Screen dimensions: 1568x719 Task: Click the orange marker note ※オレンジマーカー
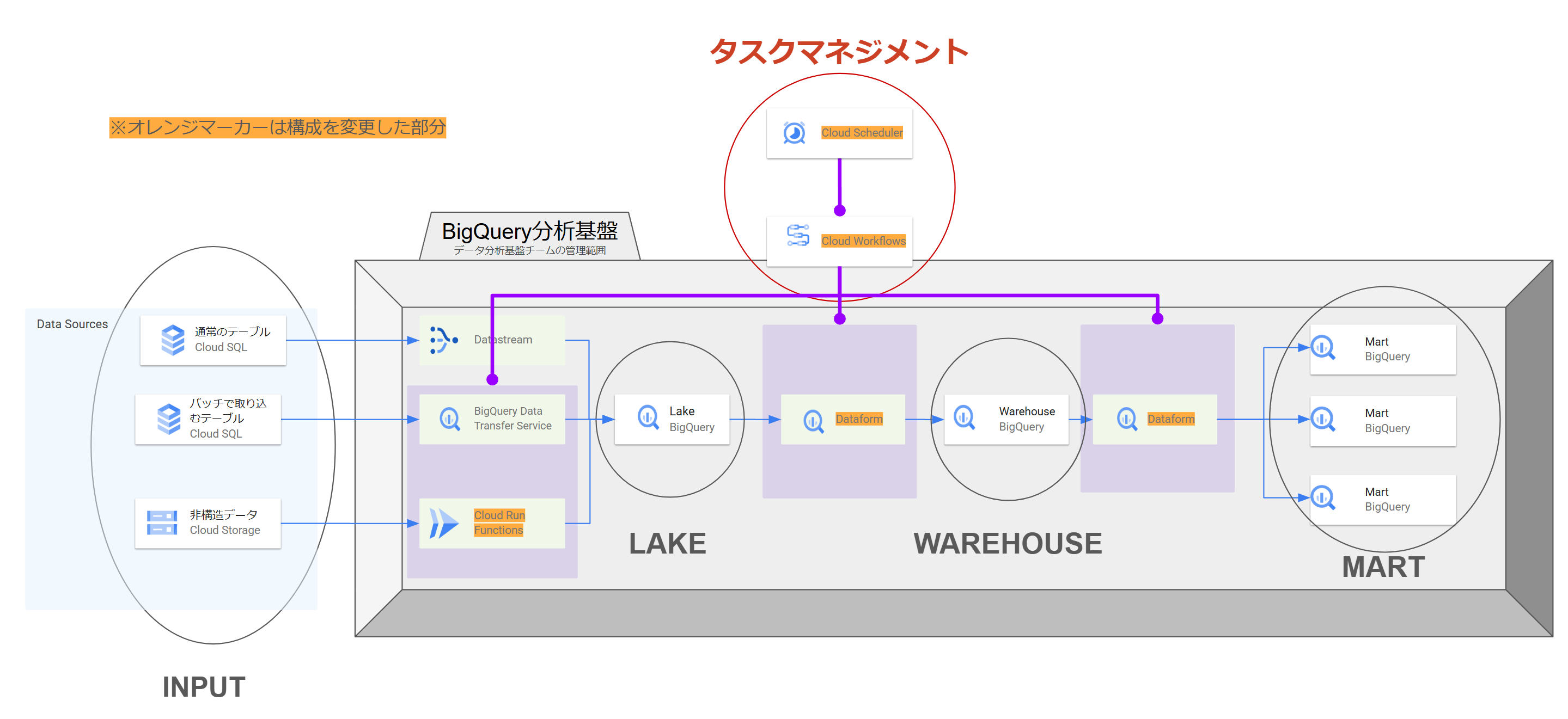pyautogui.click(x=278, y=127)
